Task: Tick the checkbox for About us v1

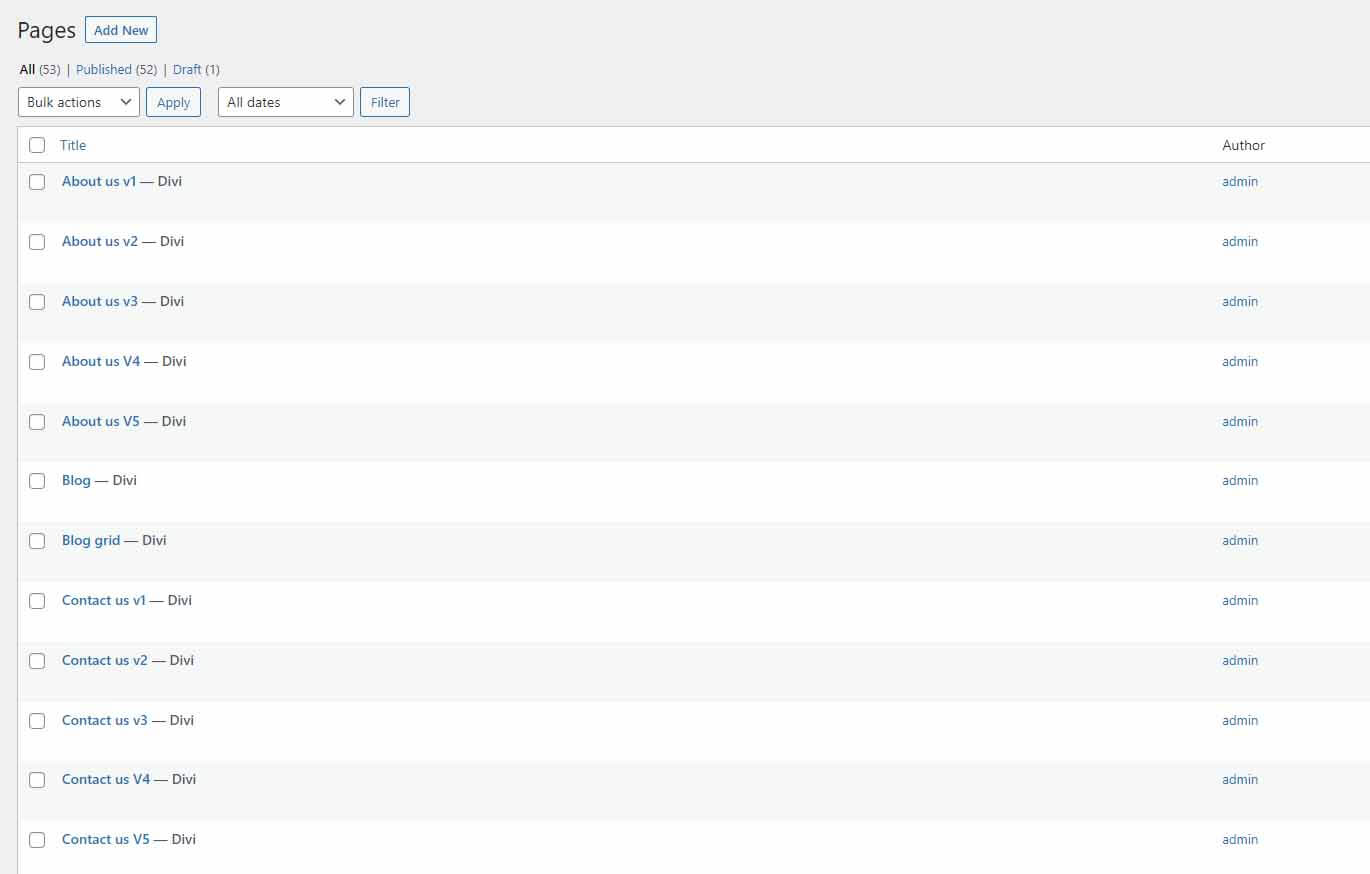Action: pos(37,182)
